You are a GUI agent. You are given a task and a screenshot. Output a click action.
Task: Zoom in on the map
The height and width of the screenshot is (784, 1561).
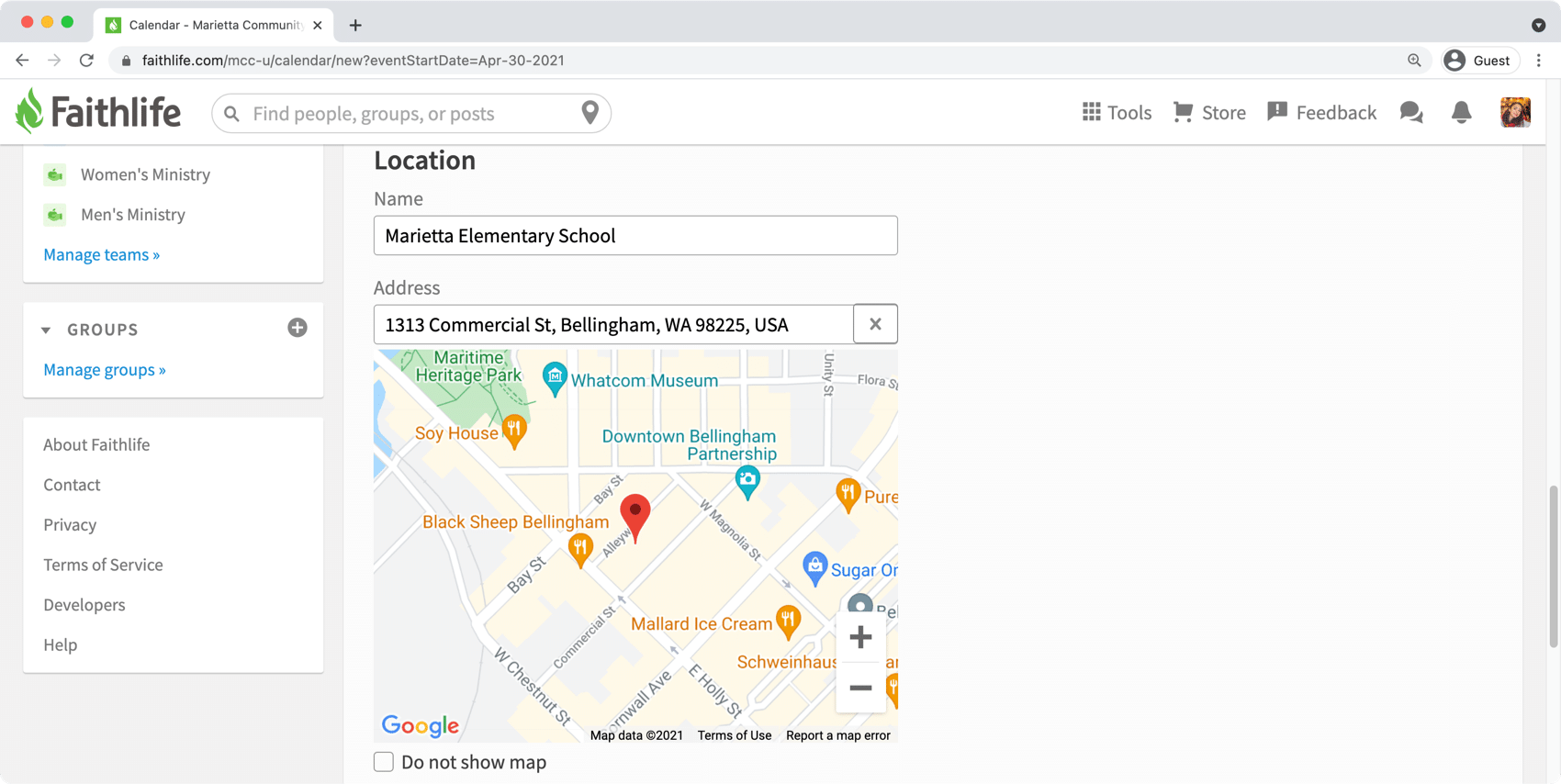(x=860, y=637)
